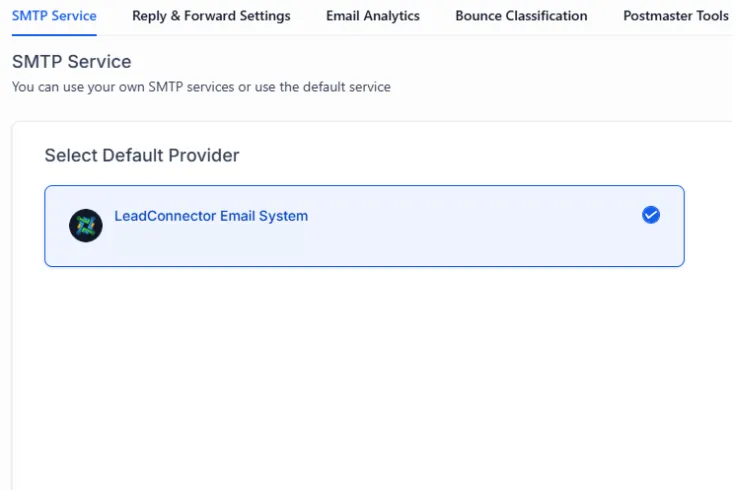Click the SMTP Service page heading
736x490 pixels.
coord(72,63)
